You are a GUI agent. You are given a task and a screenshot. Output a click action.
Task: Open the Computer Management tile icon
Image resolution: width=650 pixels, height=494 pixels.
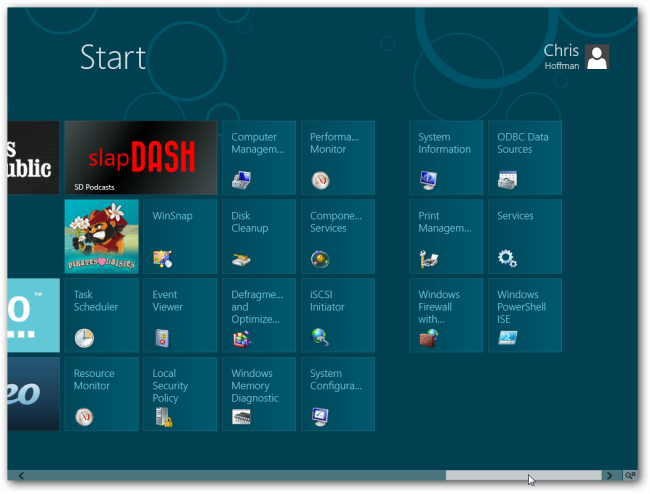pos(241,180)
